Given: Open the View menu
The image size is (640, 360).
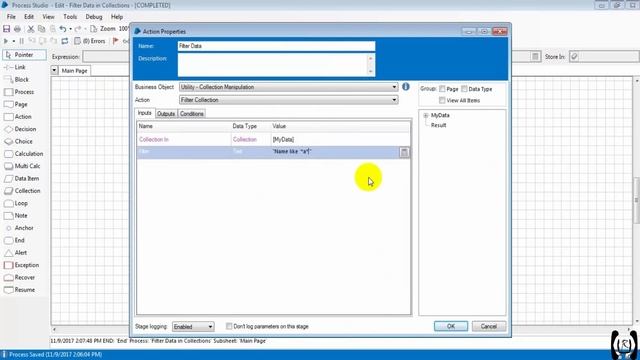Looking at the screenshot, I should (48, 17).
